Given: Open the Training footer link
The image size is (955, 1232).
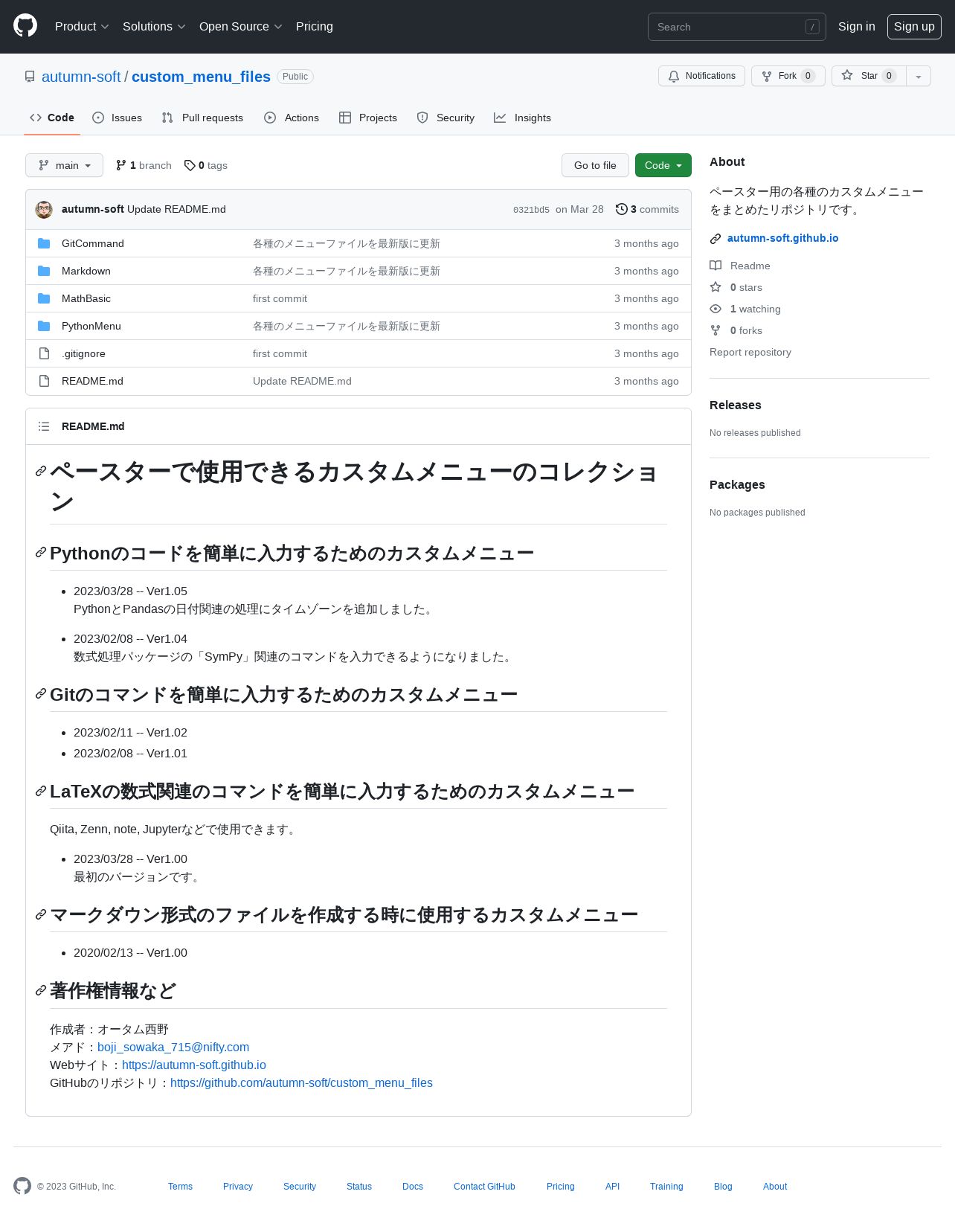Looking at the screenshot, I should click(666, 1187).
